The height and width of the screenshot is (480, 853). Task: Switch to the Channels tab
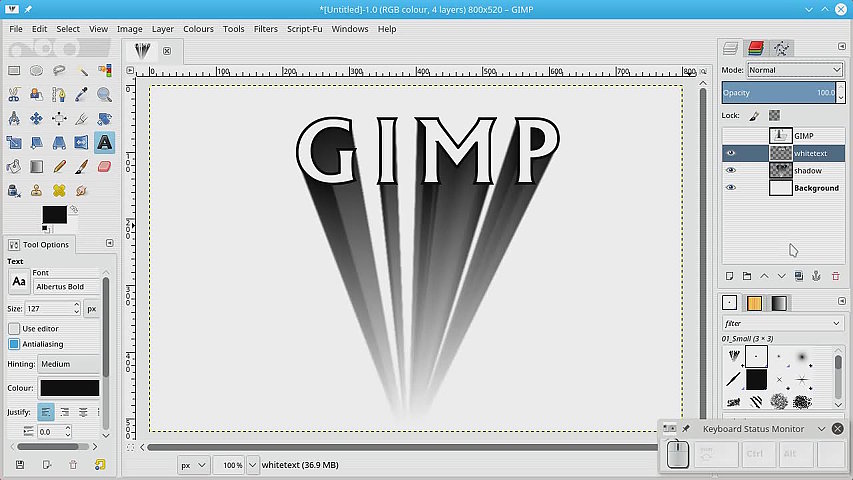[756, 48]
